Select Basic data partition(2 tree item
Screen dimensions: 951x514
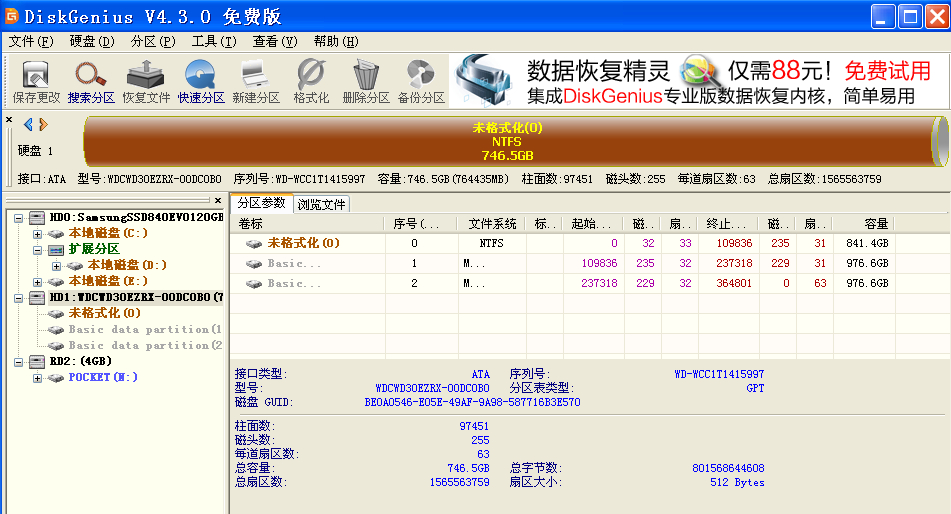[145, 345]
